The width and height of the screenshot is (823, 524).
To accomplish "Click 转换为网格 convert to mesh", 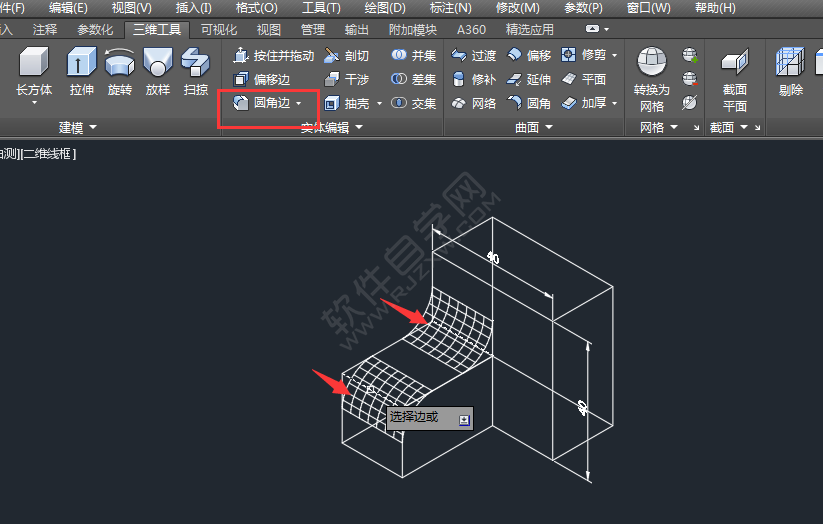I will (652, 79).
